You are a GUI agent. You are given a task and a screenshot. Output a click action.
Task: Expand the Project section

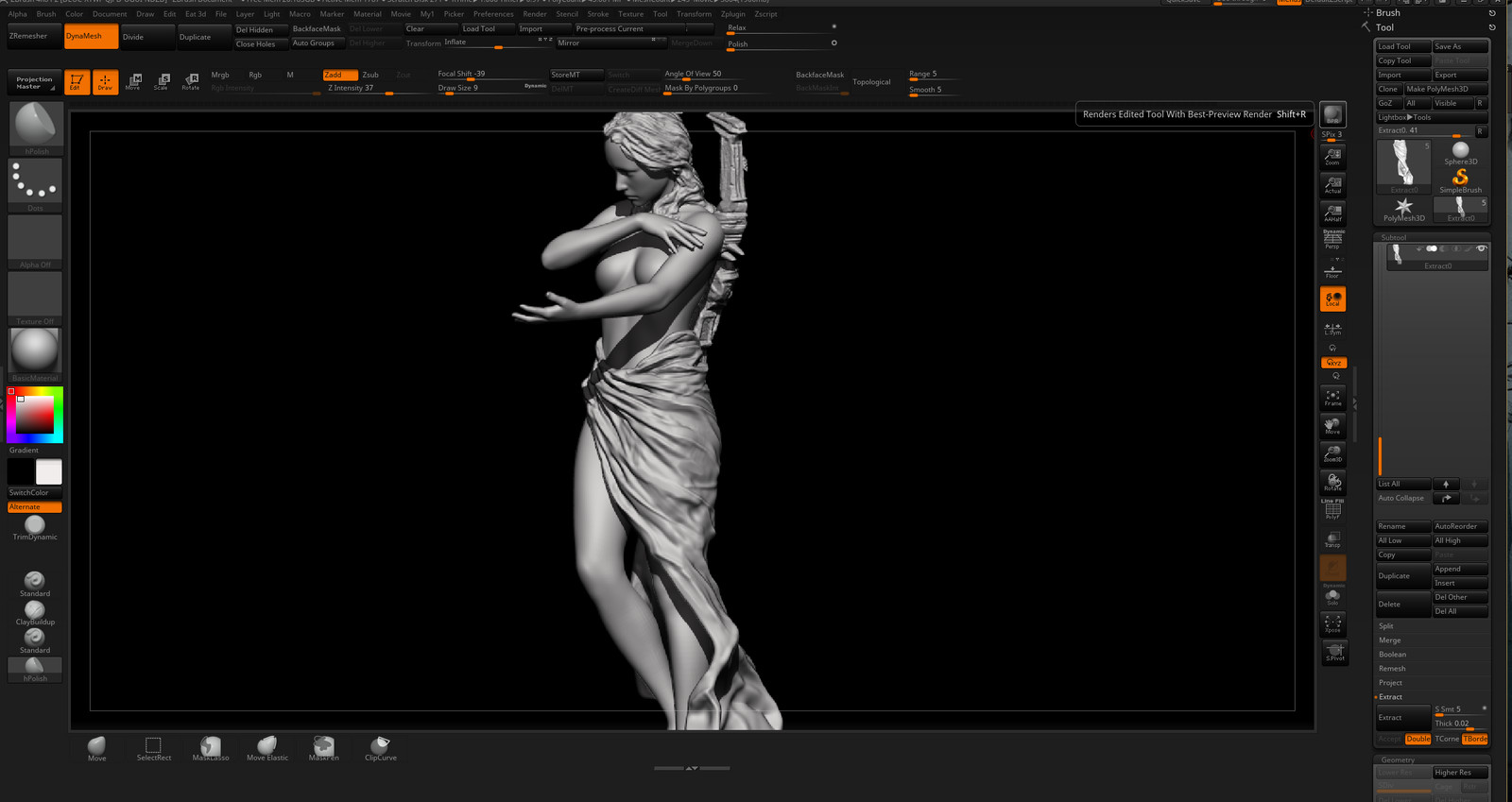click(x=1390, y=683)
